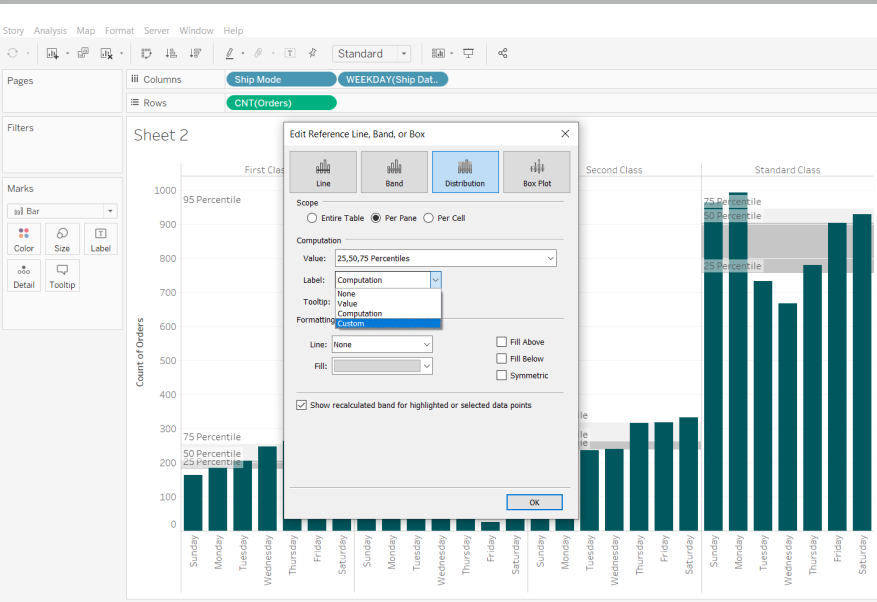Click the Share icon in the toolbar

[x=502, y=53]
